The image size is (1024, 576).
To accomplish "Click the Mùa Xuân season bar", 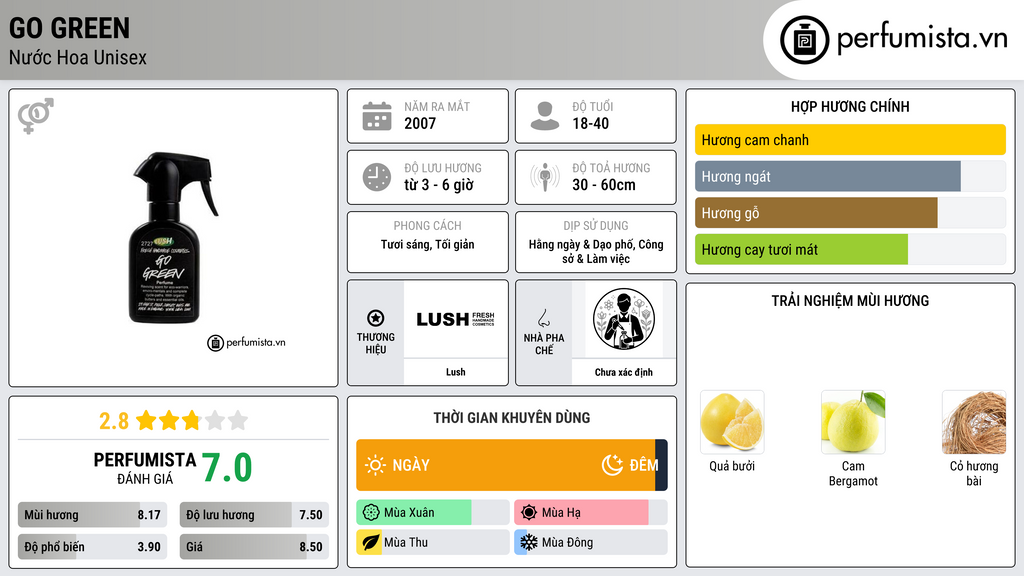I will pyautogui.click(x=432, y=513).
